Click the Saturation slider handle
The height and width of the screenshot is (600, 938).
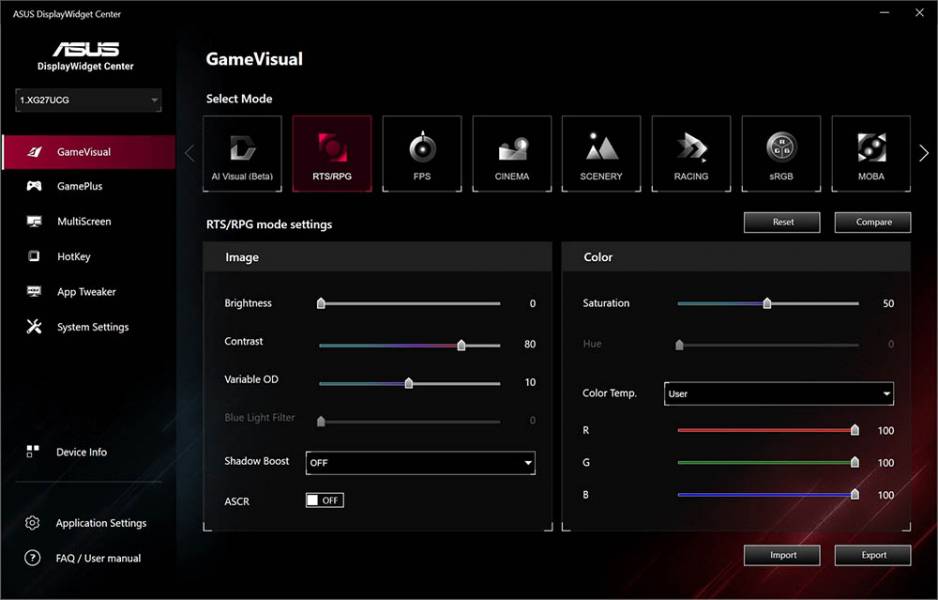click(767, 303)
